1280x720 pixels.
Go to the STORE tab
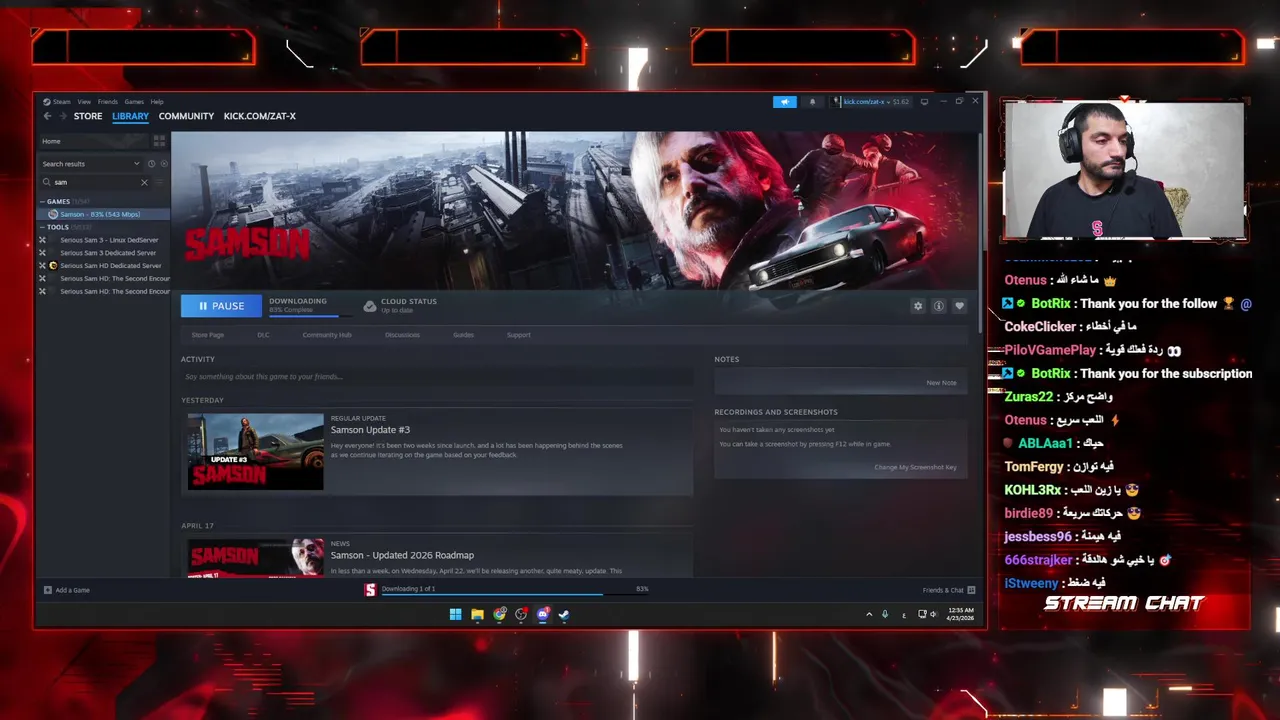88,116
